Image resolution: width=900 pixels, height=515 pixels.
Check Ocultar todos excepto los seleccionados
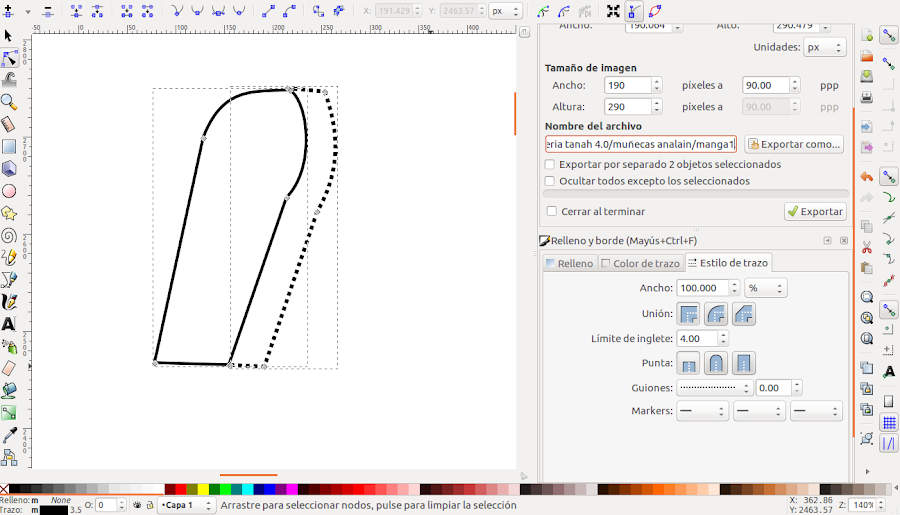(550, 181)
